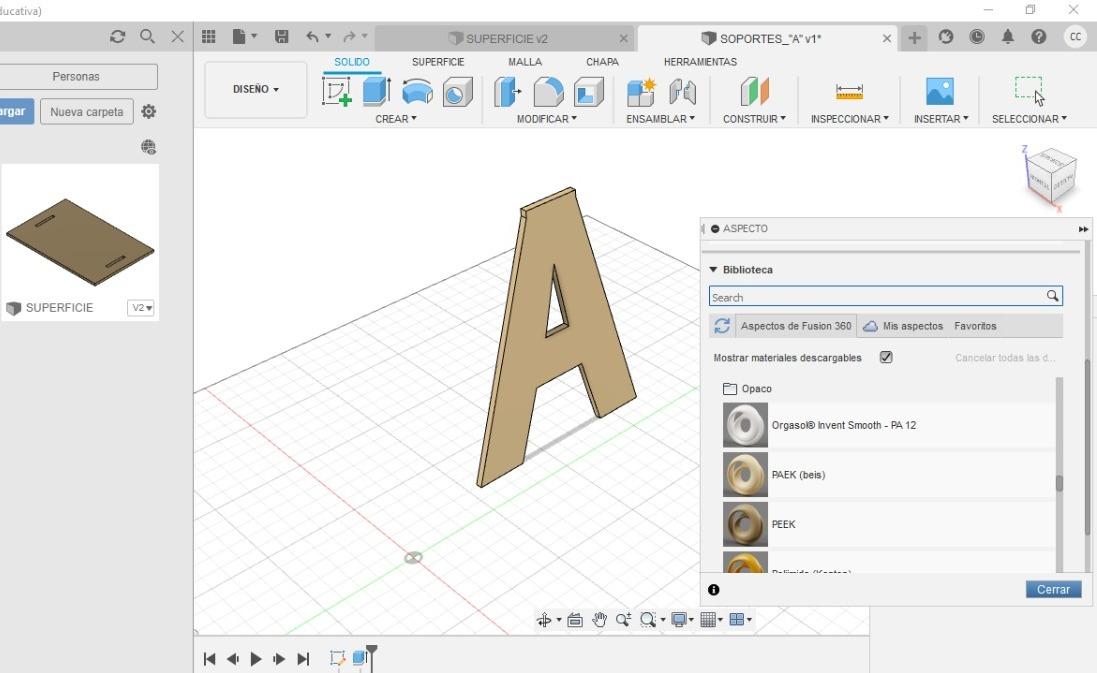
Task: Undo the last action
Action: point(312,36)
